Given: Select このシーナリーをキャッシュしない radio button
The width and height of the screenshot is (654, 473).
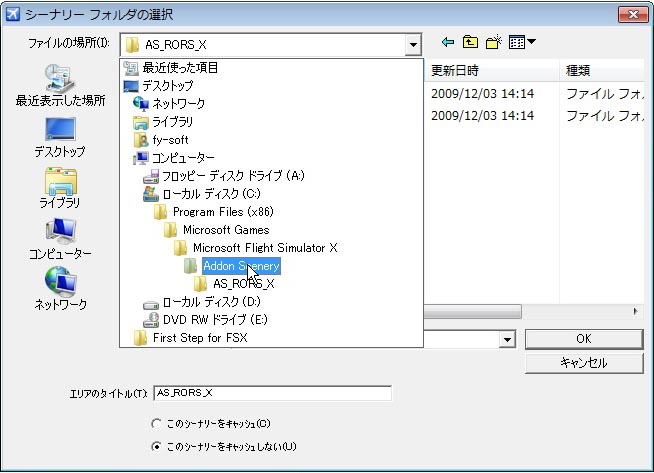Looking at the screenshot, I should tap(156, 447).
